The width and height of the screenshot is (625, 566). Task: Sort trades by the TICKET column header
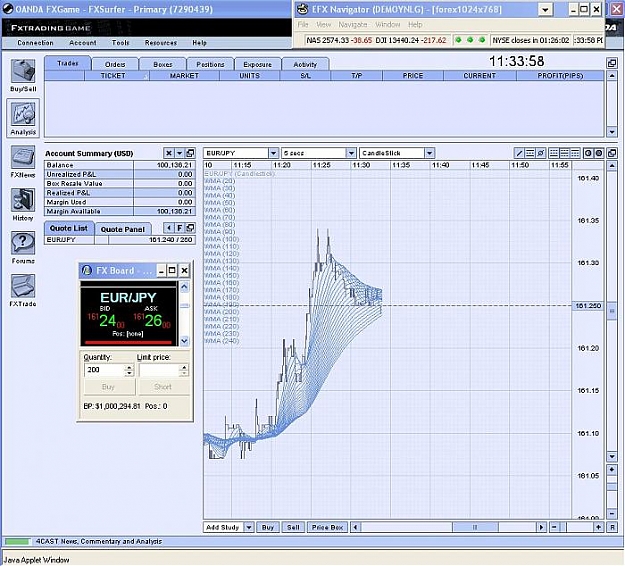[x=116, y=75]
